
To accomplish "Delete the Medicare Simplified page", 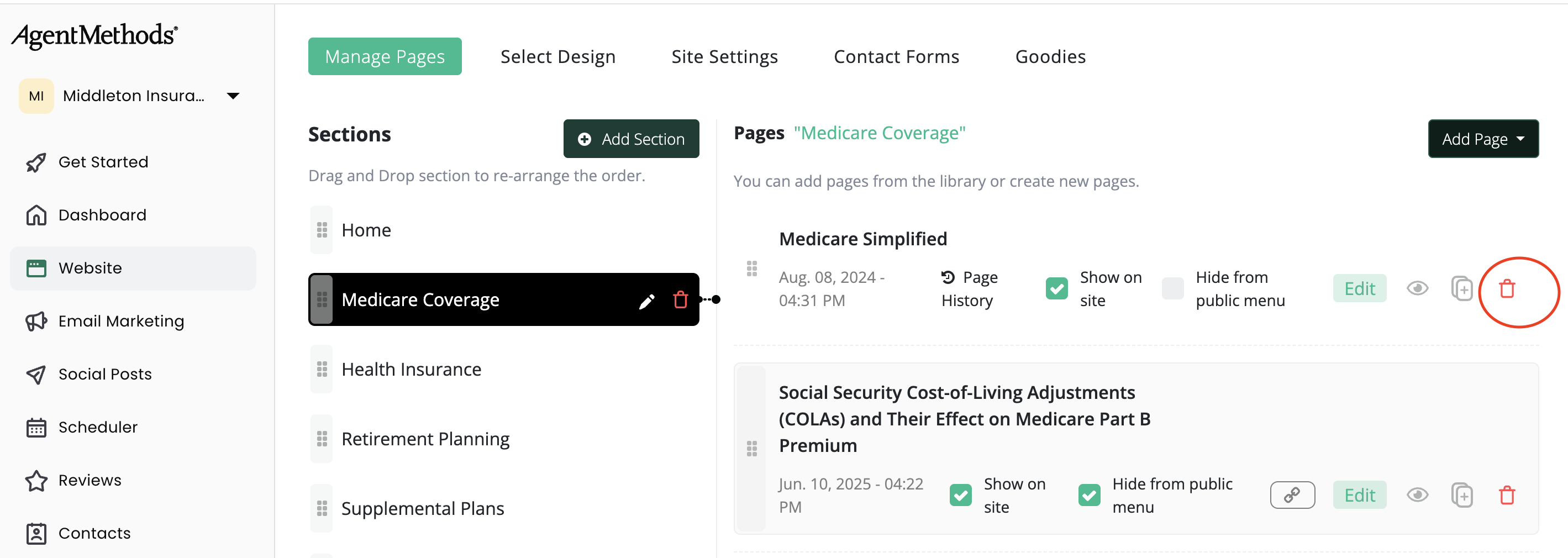I will point(1507,289).
